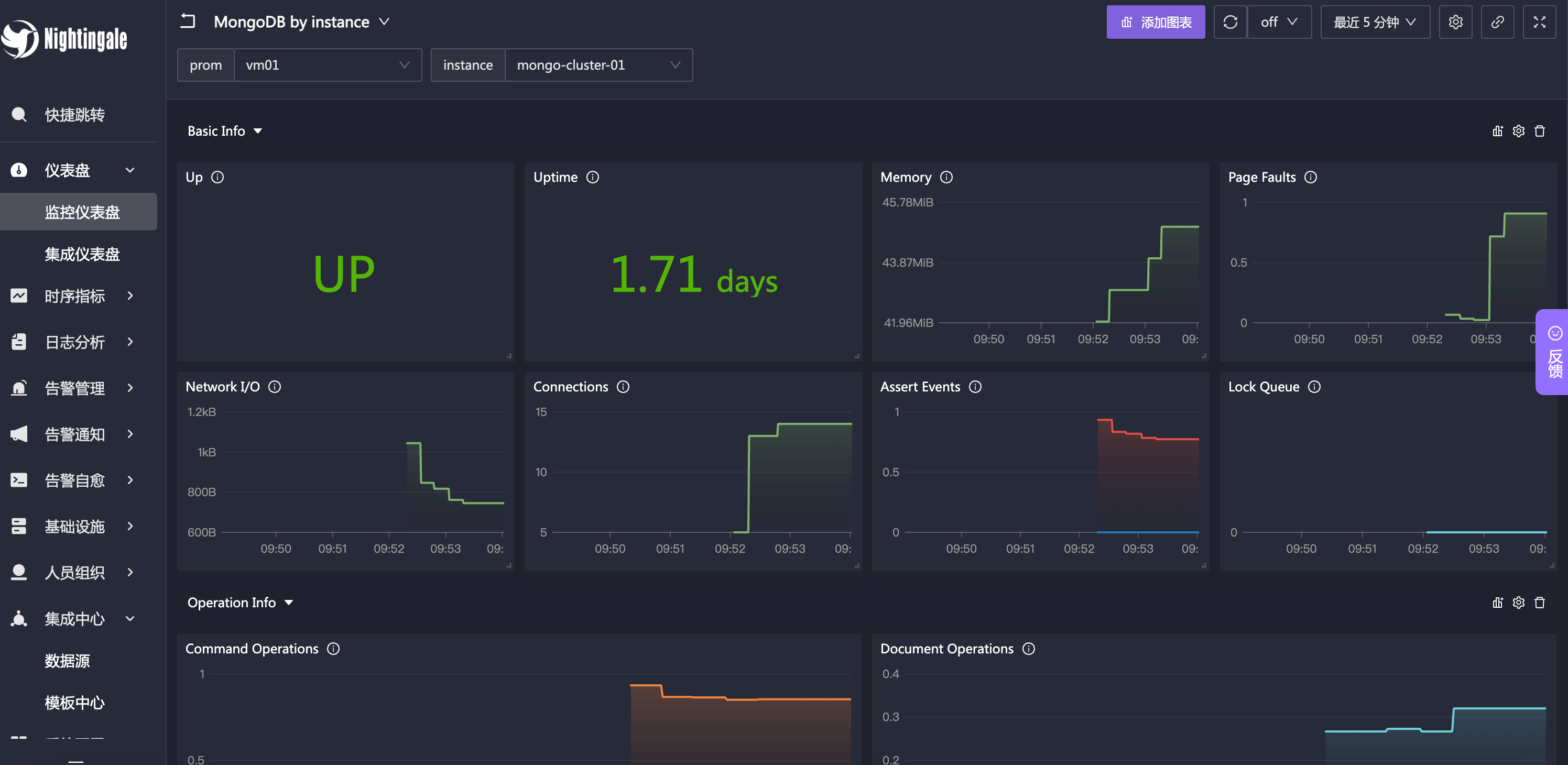Viewport: 1568px width, 765px height.
Task: Open Basic Info row settings gear
Action: tap(1518, 131)
